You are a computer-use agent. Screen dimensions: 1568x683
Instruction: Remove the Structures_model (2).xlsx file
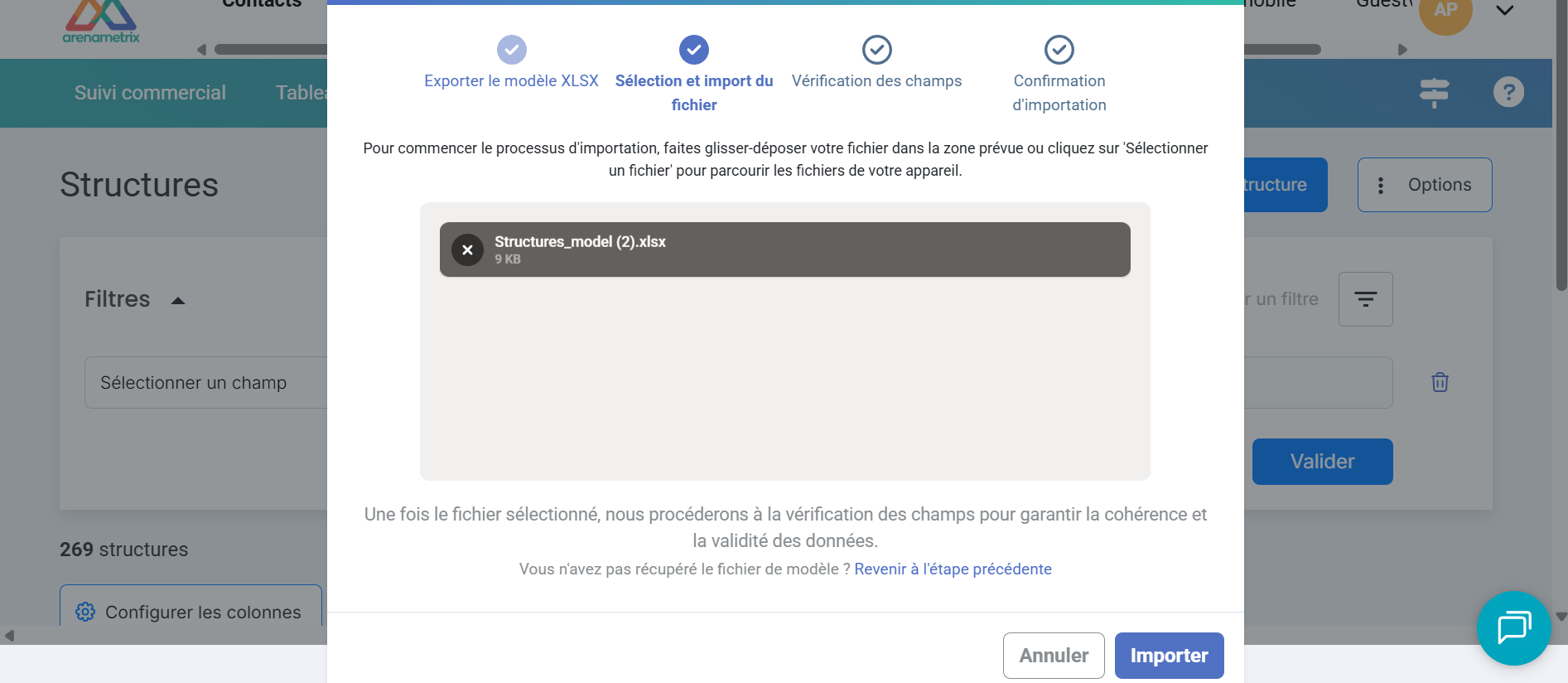pos(467,249)
